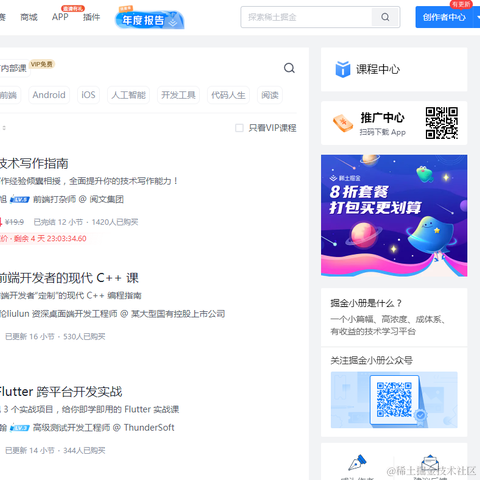This screenshot has height=480, width=480.
Task: Open Flutter 跨平台开发实战 course
Action: pyautogui.click(x=61, y=392)
